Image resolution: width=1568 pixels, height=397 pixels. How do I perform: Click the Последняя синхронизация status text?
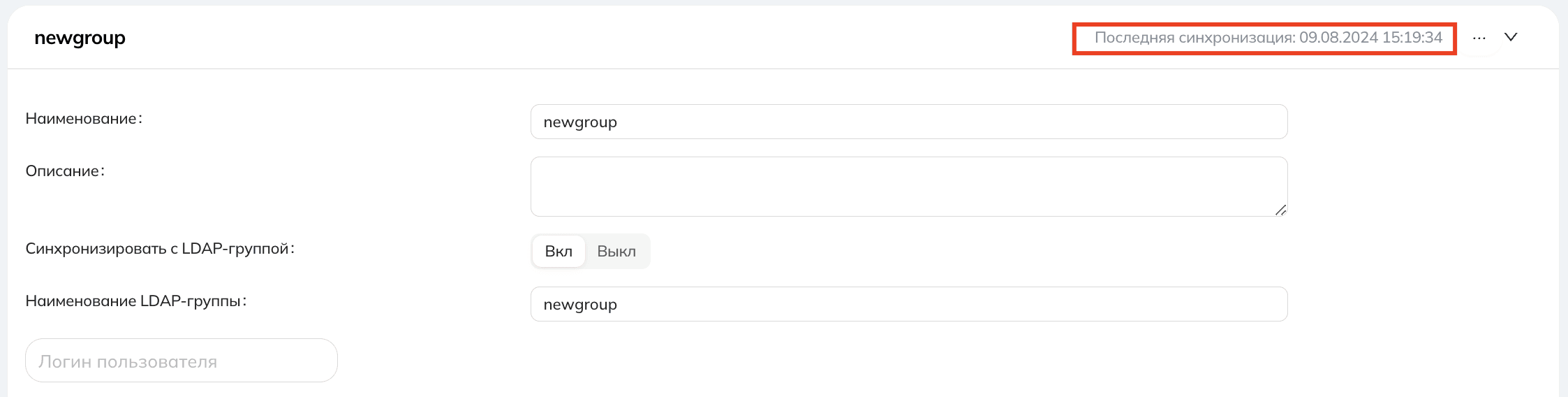(1268, 38)
